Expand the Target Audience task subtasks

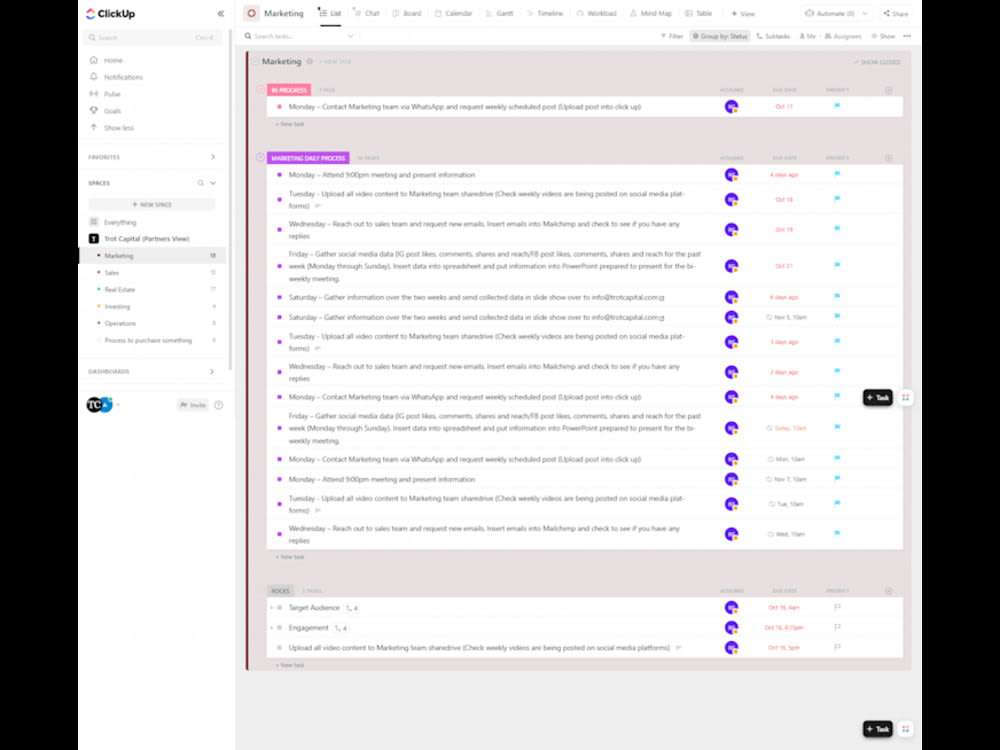270,607
